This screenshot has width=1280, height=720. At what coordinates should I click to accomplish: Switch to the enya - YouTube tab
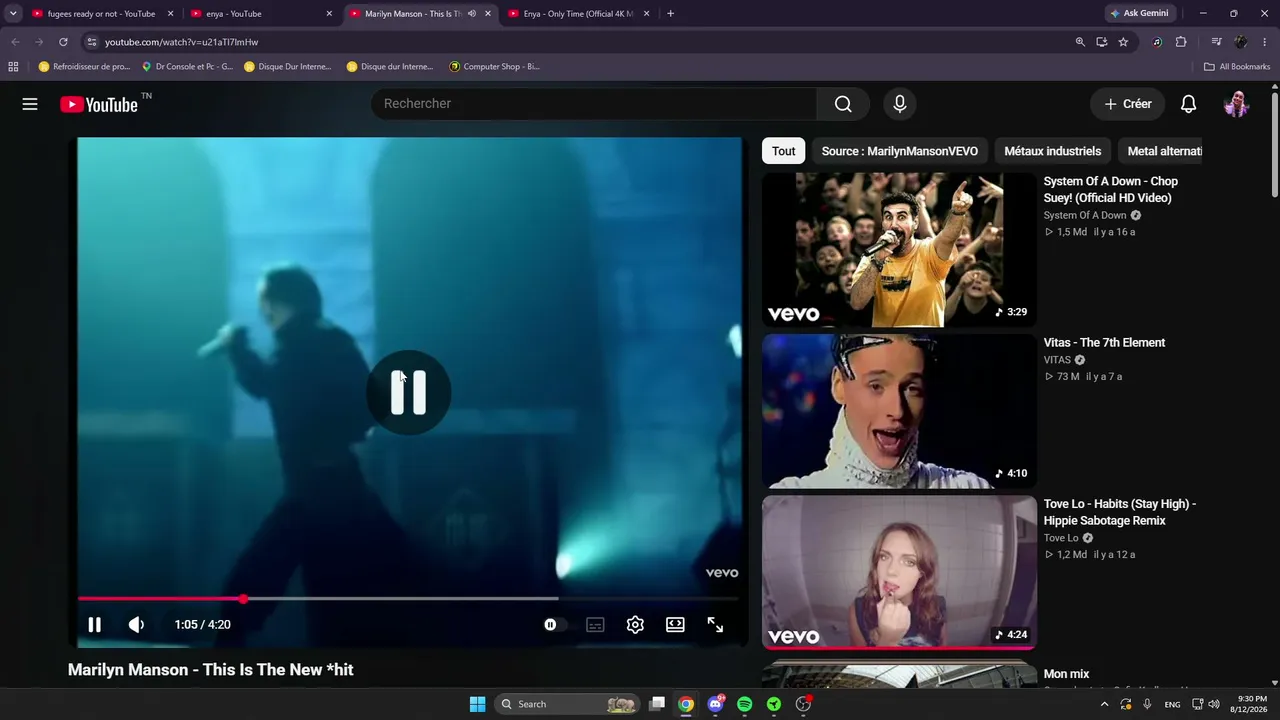[262, 14]
